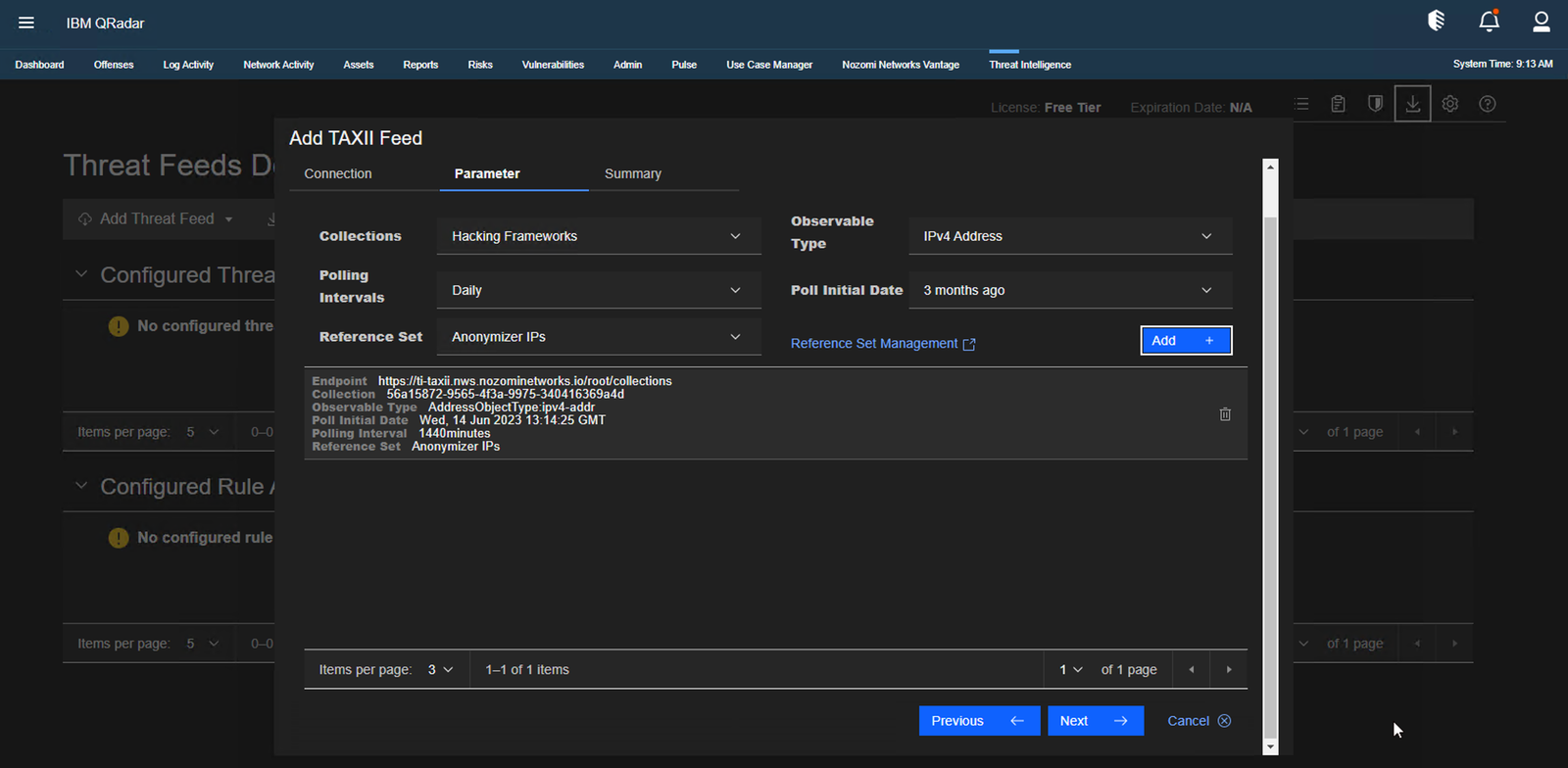Viewport: 1568px width, 768px height.
Task: Open the notifications bell
Action: (x=1489, y=21)
